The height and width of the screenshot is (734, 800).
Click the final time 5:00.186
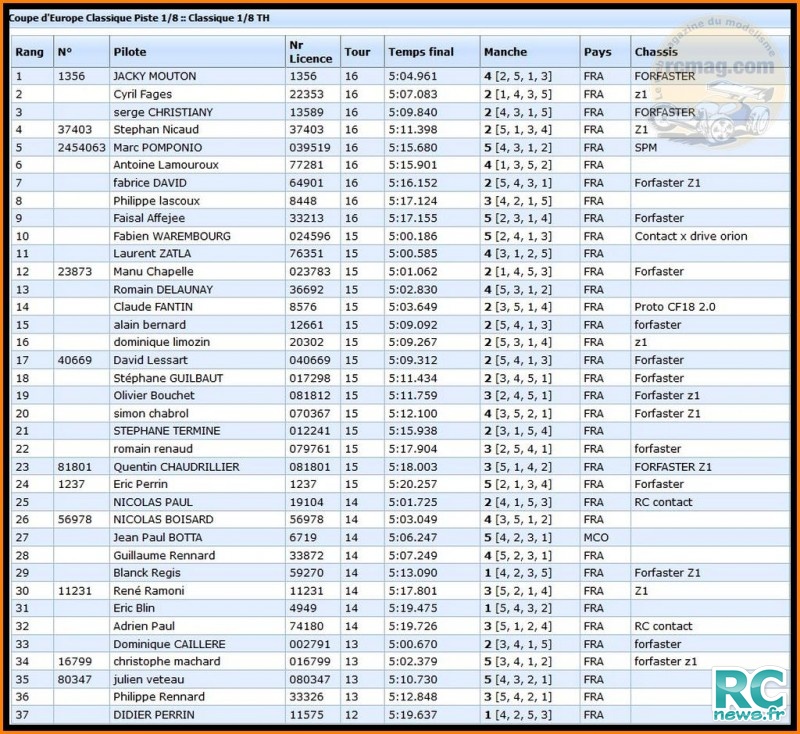pos(413,237)
